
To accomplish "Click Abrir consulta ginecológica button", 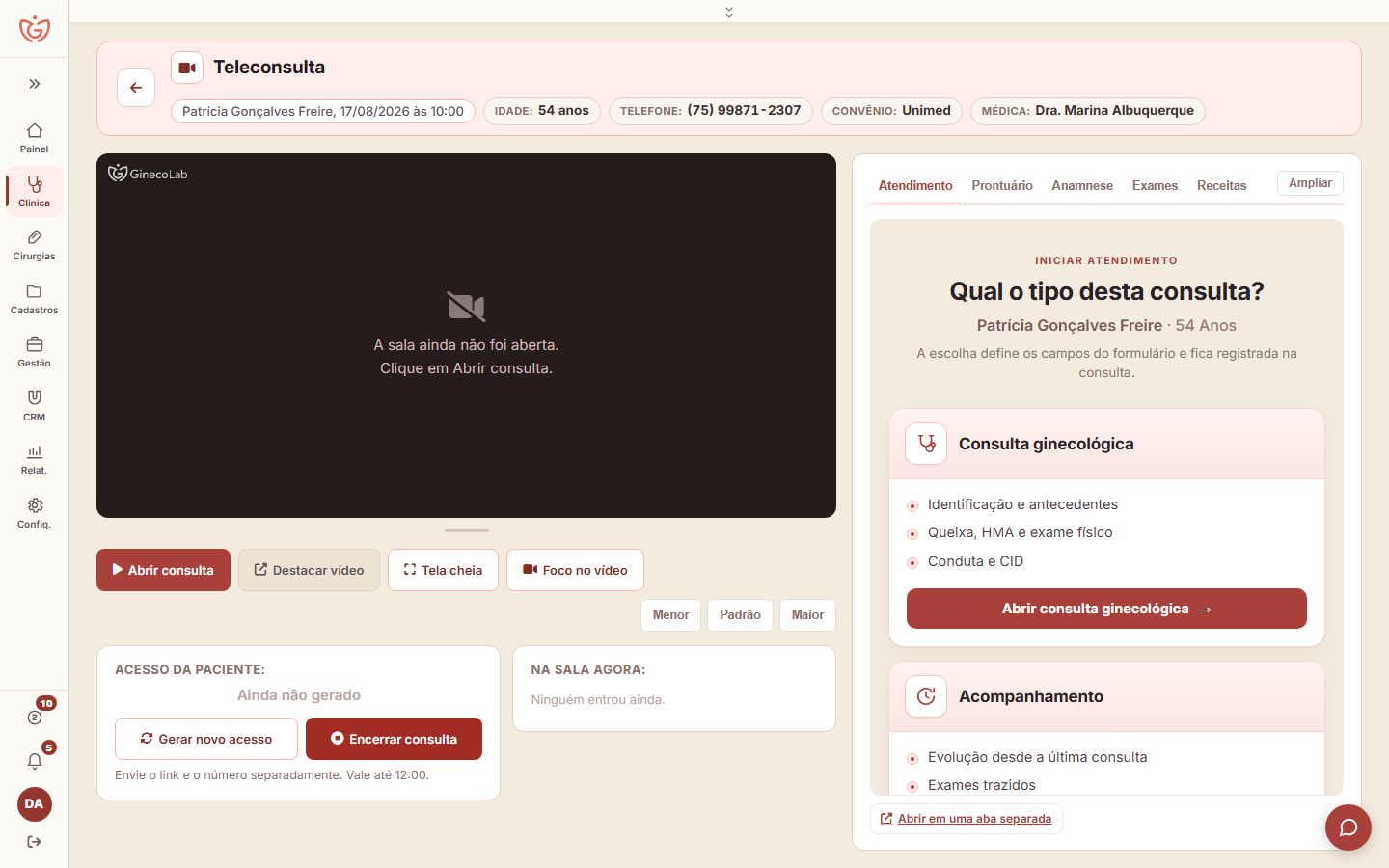I will pyautogui.click(x=1106, y=609).
